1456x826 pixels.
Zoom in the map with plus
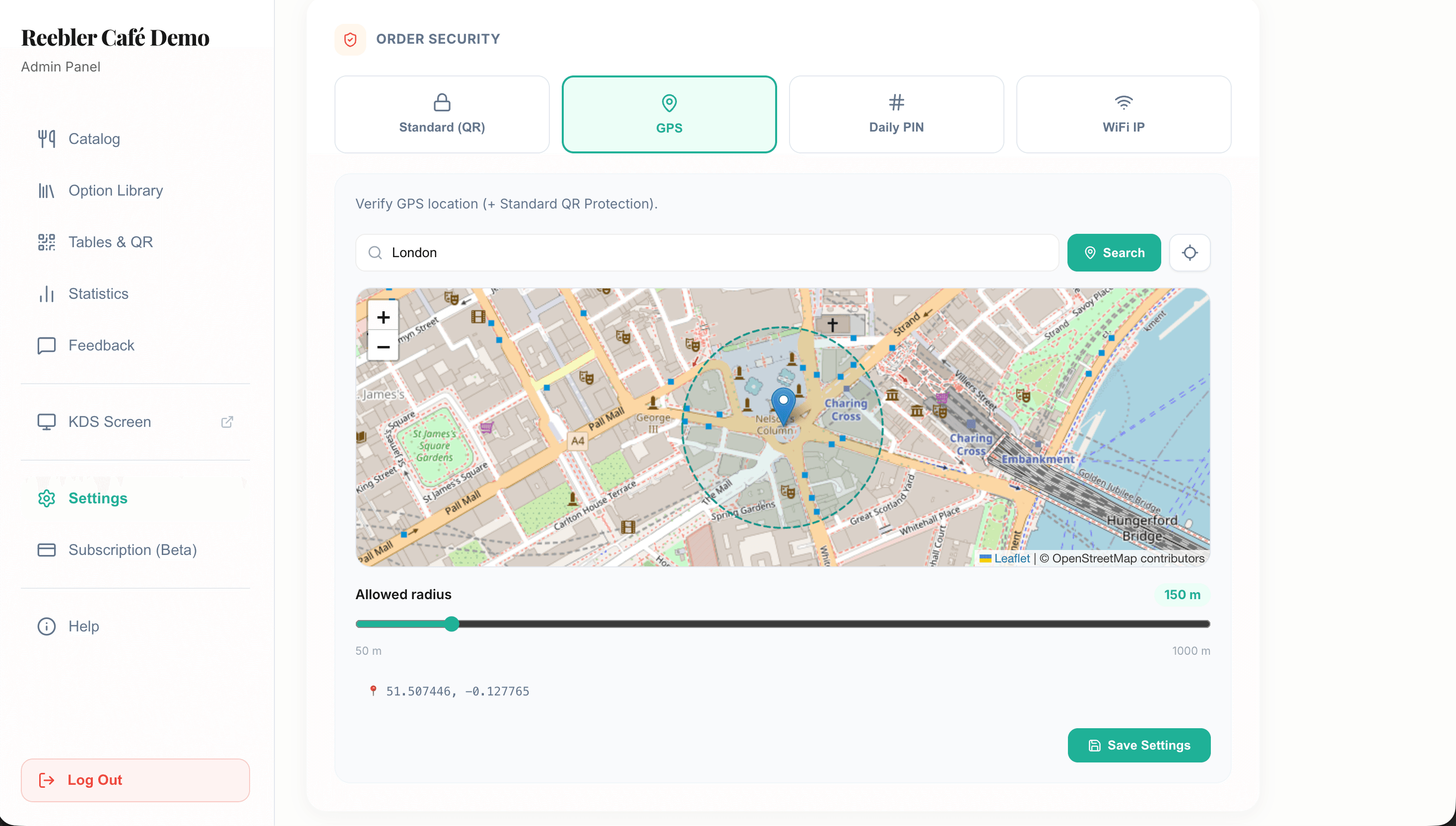point(383,317)
